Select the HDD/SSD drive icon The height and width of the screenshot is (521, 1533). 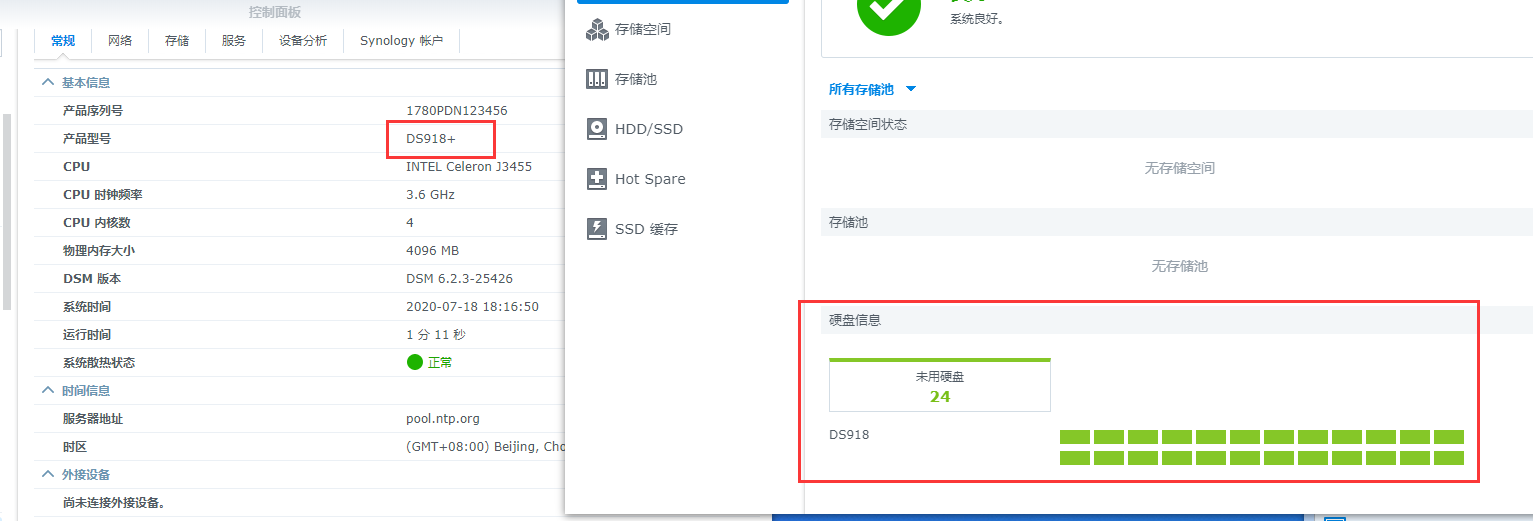pyautogui.click(x=597, y=129)
